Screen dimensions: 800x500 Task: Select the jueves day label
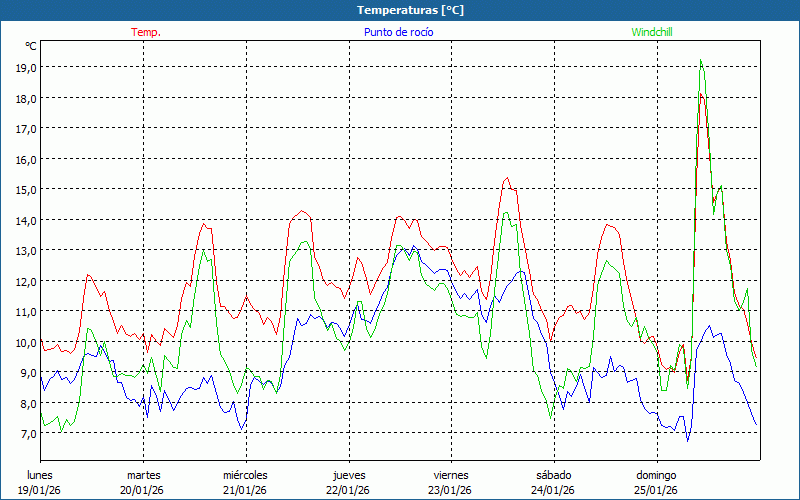point(348,475)
